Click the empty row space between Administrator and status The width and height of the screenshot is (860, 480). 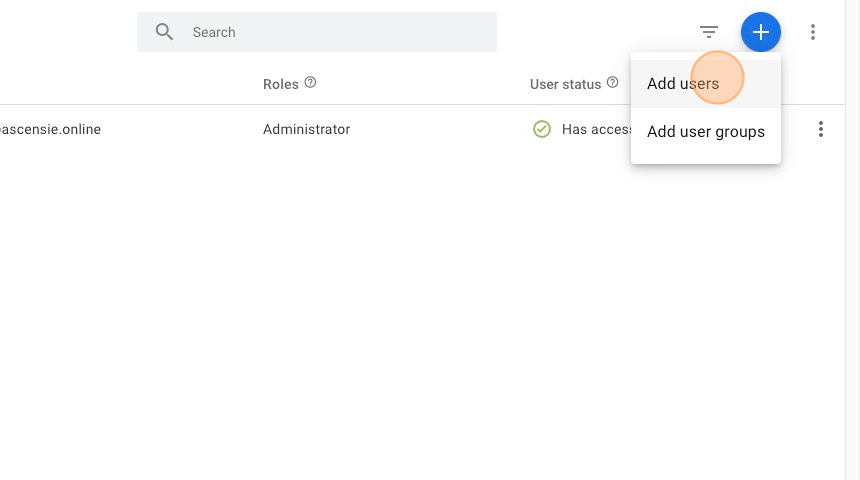coord(440,129)
